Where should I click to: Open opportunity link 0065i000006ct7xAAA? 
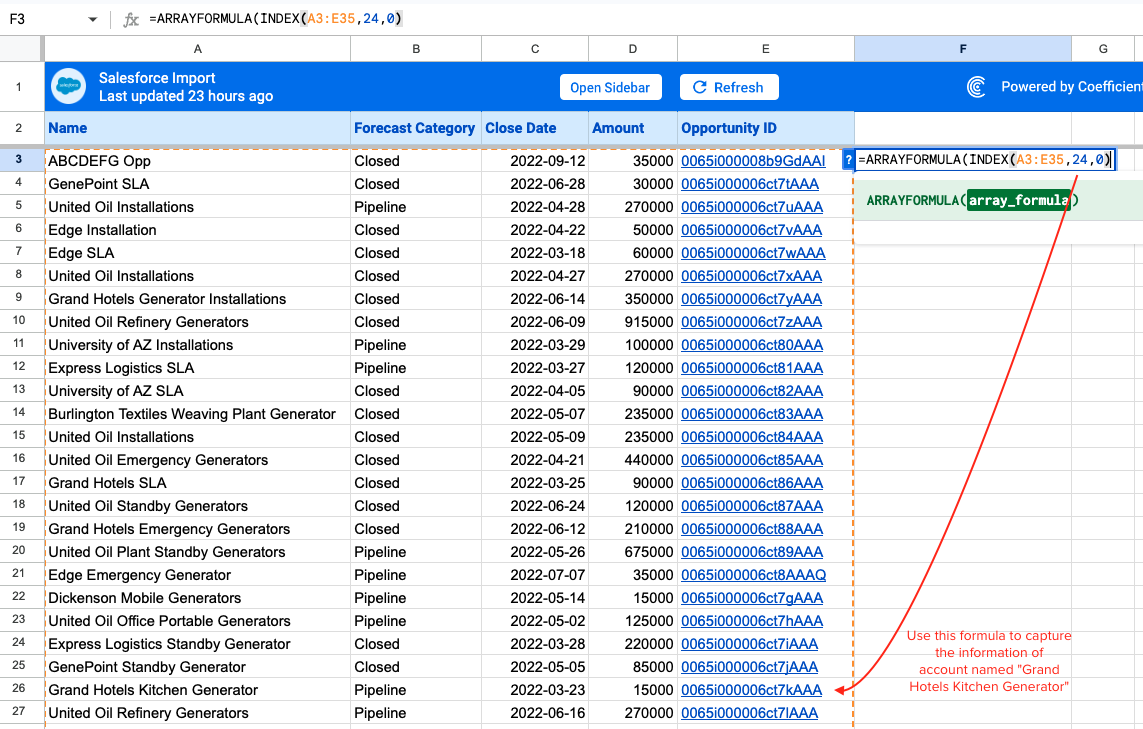[752, 276]
